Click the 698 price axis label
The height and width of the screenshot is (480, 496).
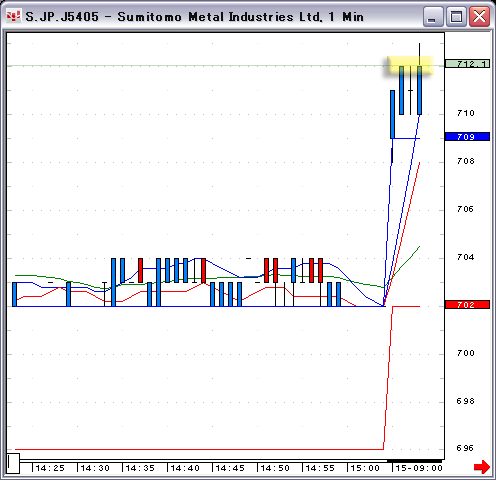[466, 401]
